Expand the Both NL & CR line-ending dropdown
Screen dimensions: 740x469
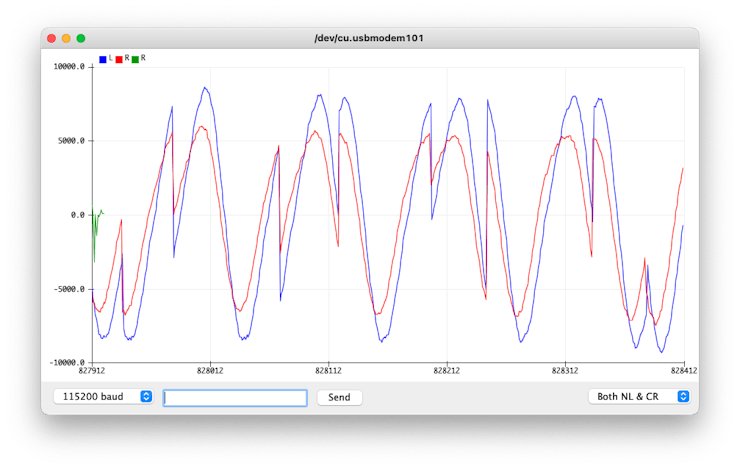639,397
